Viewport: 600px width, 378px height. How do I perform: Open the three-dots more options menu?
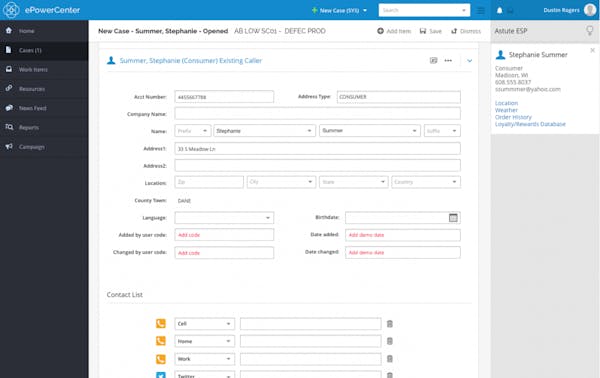448,60
